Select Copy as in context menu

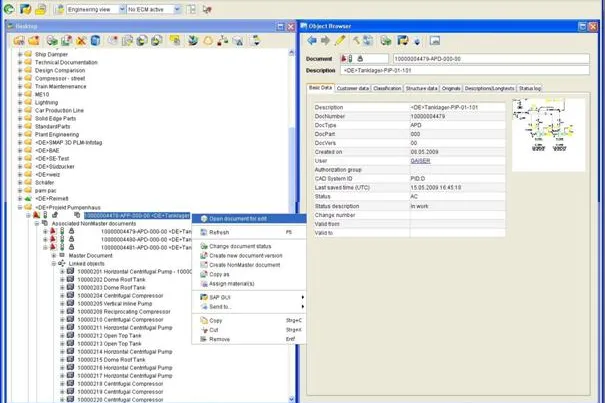click(x=249, y=274)
